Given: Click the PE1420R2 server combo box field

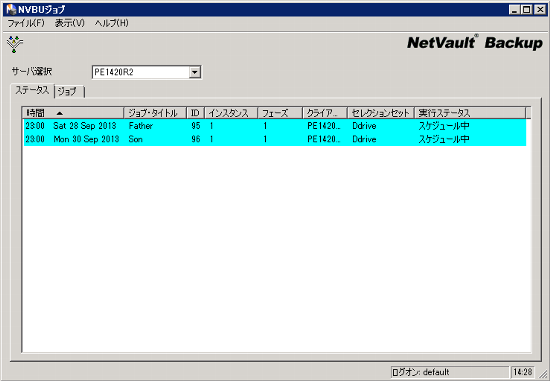Looking at the screenshot, I should click(x=147, y=72).
